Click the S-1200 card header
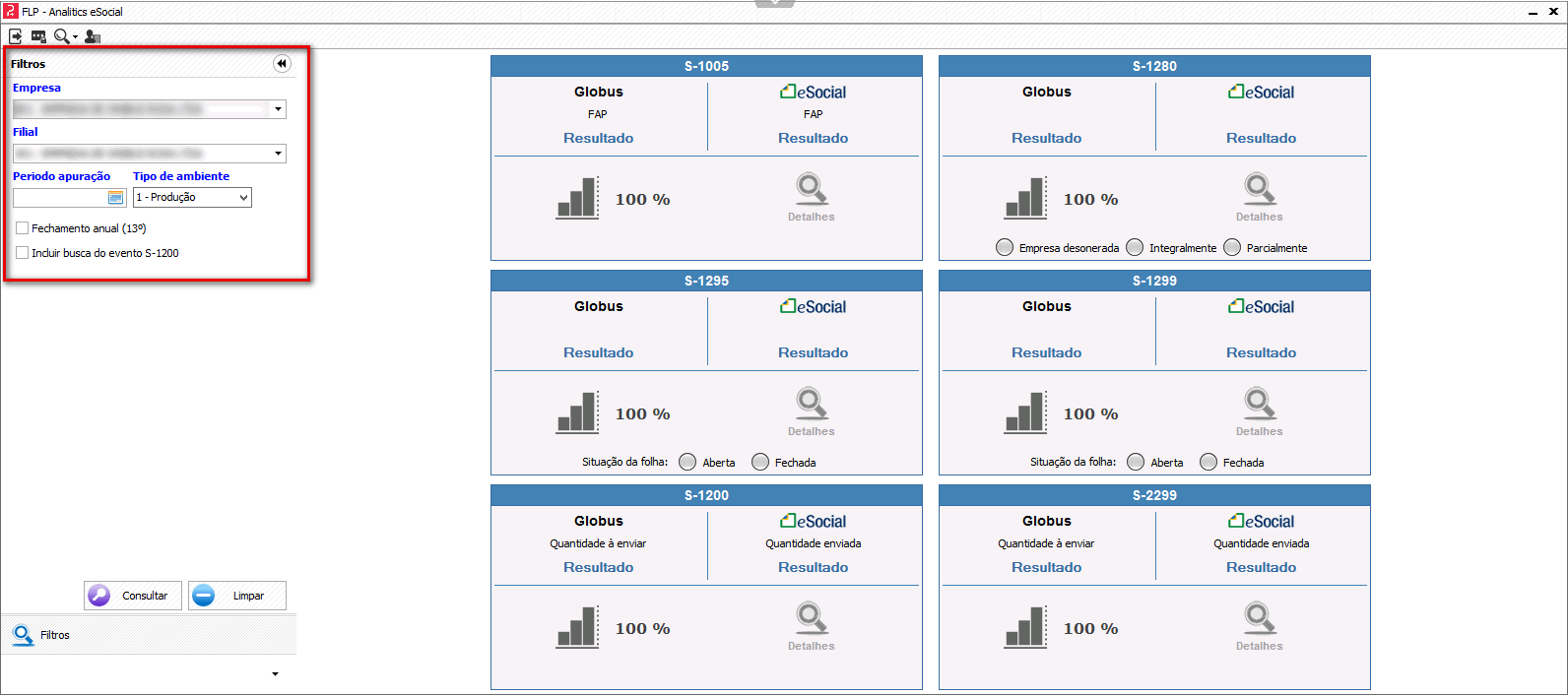The height and width of the screenshot is (696, 1568). point(707,495)
